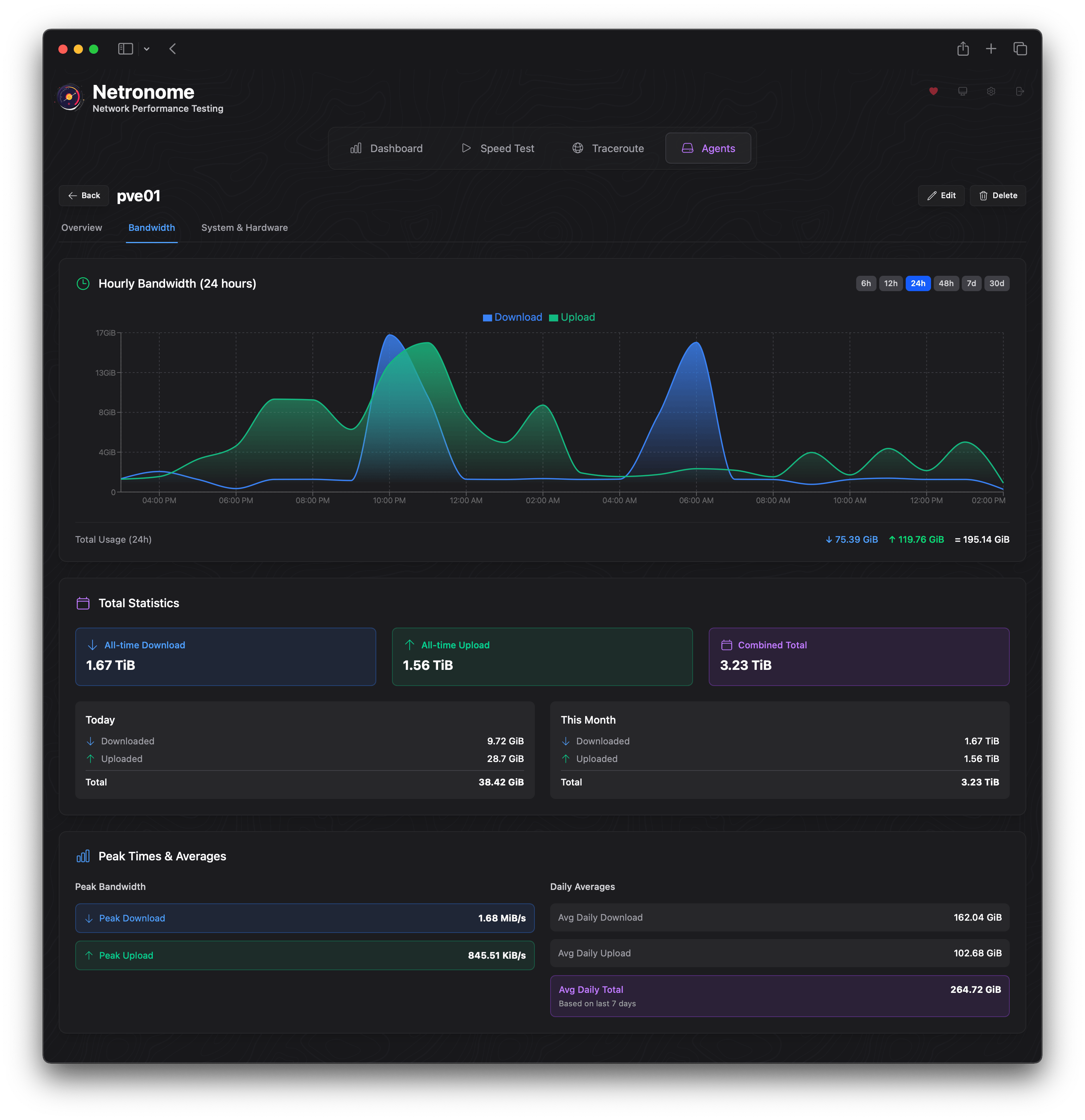The width and height of the screenshot is (1085, 1120).
Task: Open the Dashboard navigation tab
Action: (x=387, y=148)
